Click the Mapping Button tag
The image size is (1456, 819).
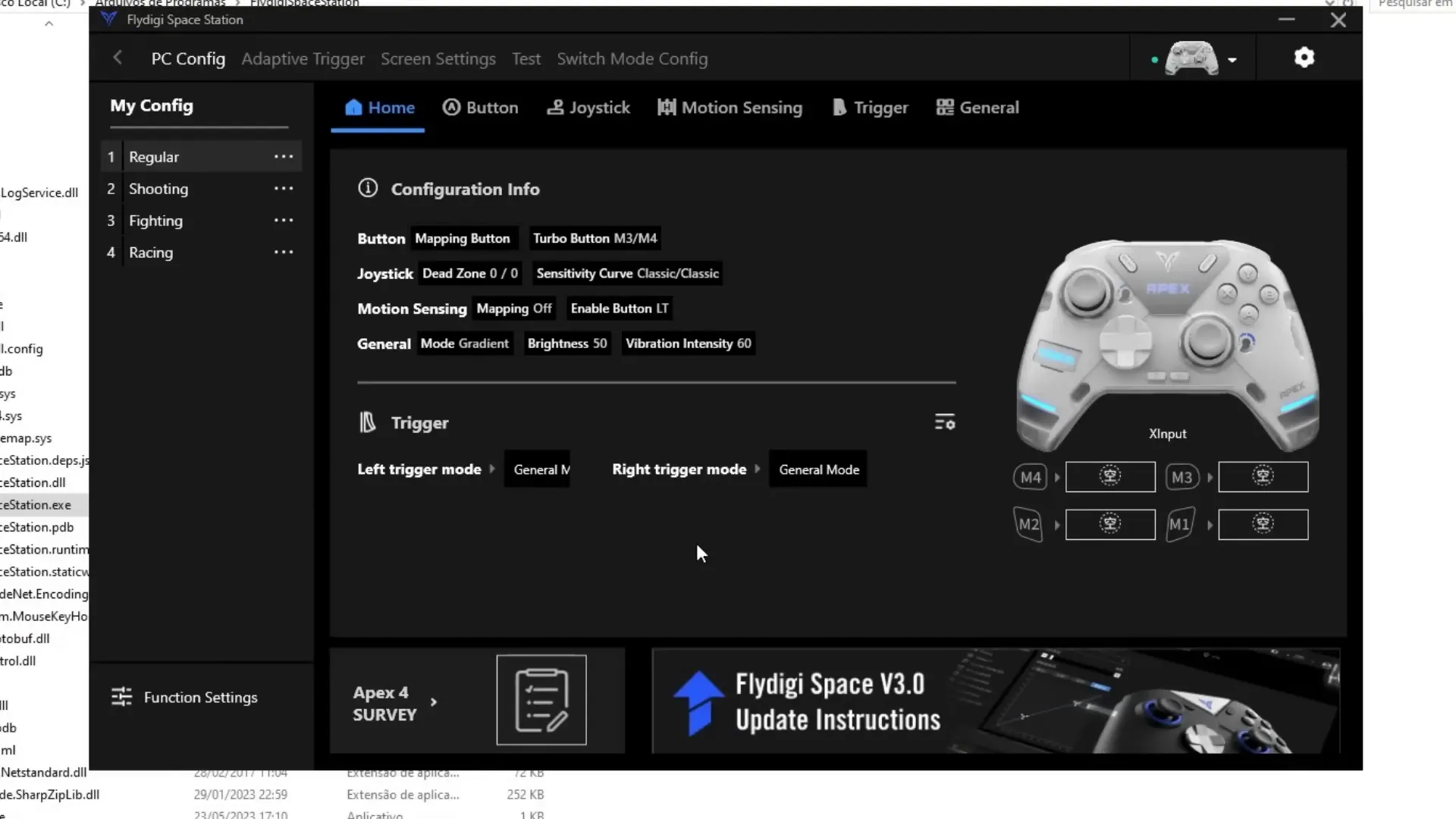[x=463, y=238]
